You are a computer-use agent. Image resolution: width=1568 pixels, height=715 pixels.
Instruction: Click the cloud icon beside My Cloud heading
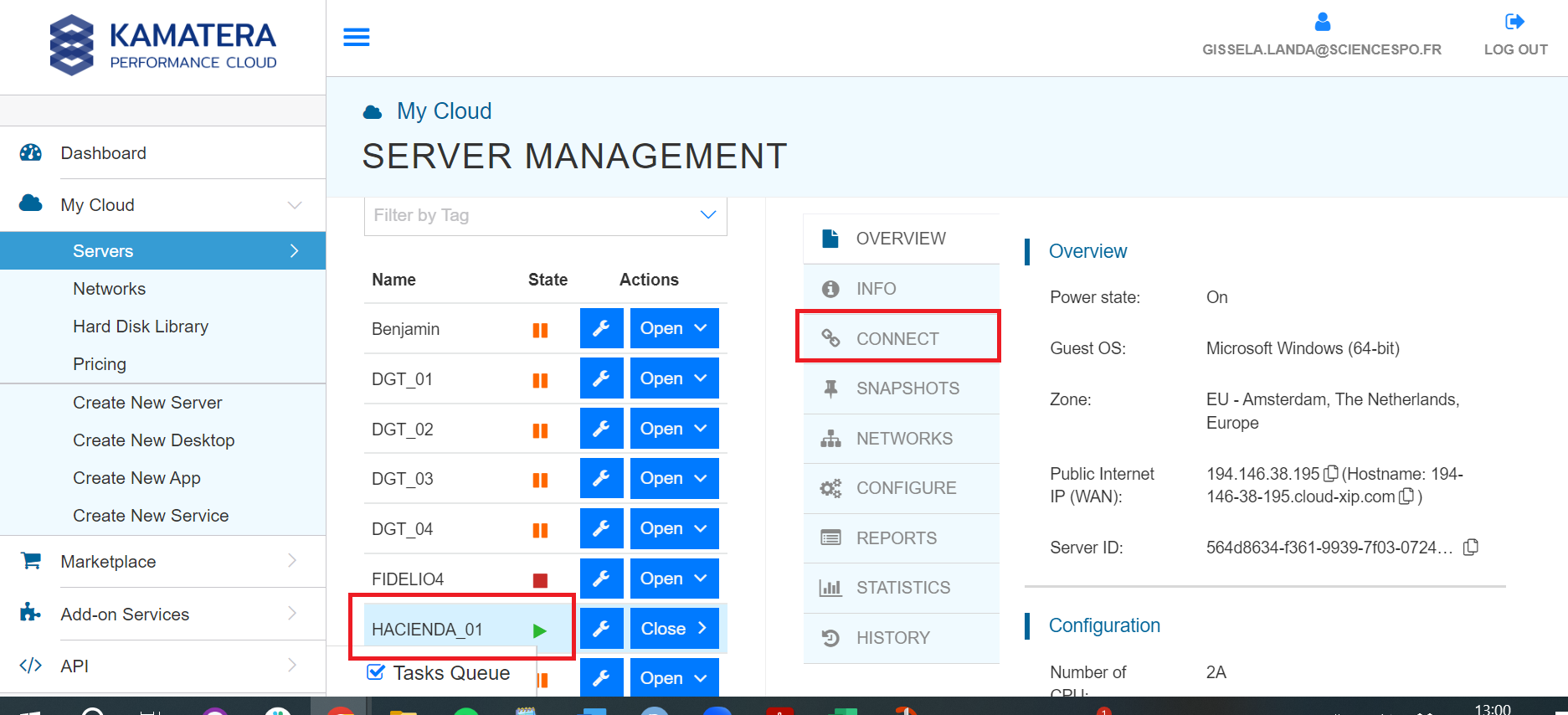pyautogui.click(x=373, y=112)
